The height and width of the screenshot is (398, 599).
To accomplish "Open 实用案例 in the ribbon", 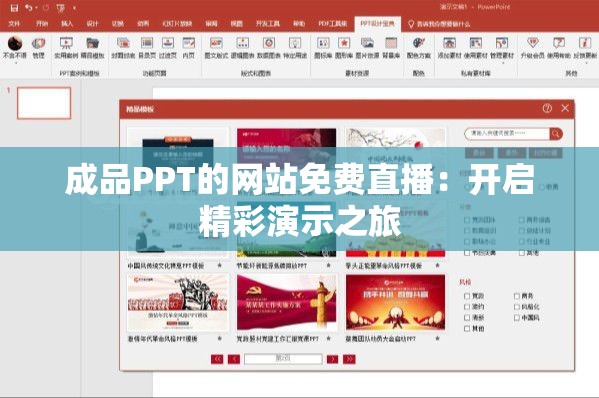I will click(x=66, y=48).
